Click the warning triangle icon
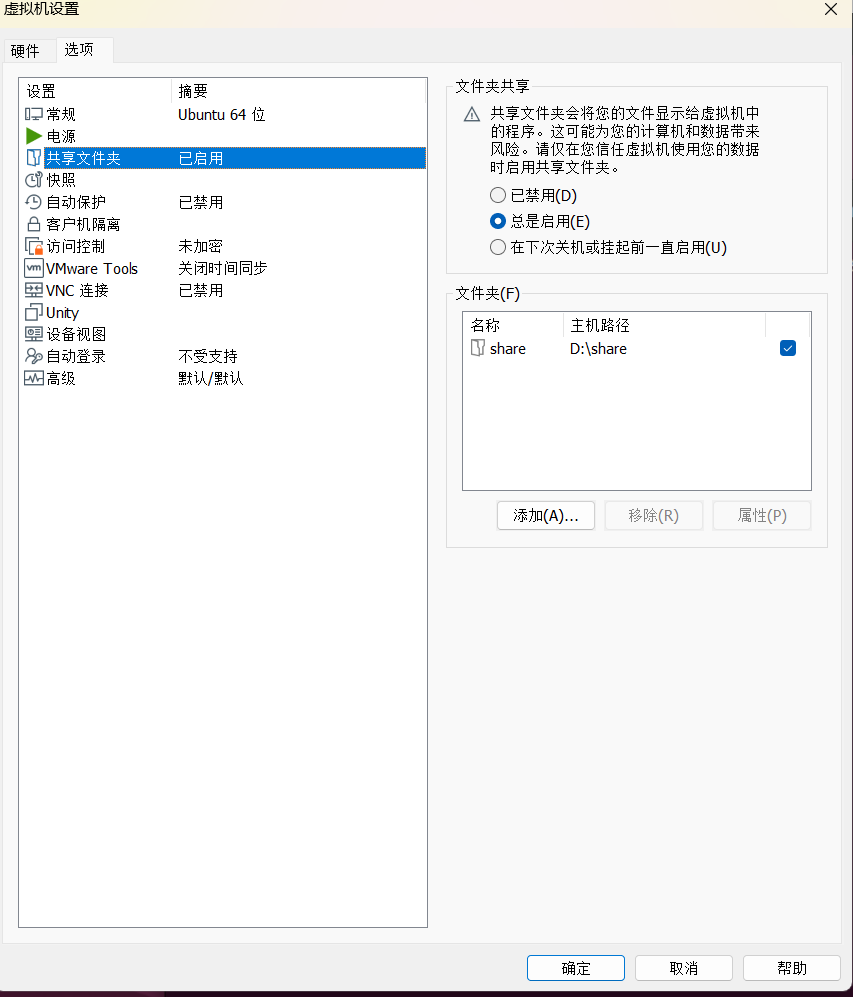Viewport: 853px width, 997px height. pyautogui.click(x=472, y=114)
